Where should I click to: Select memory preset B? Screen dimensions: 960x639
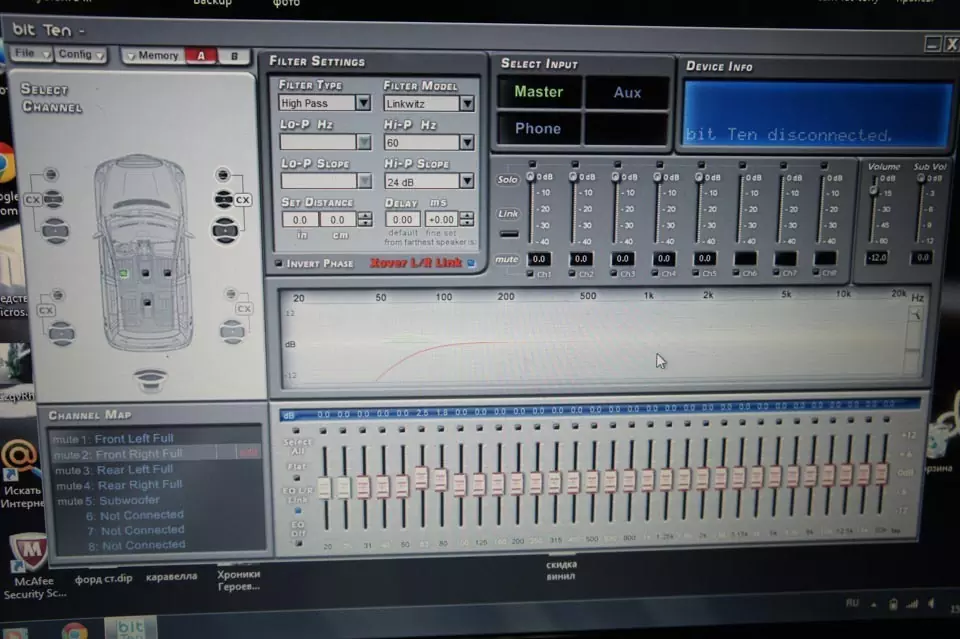[x=234, y=56]
